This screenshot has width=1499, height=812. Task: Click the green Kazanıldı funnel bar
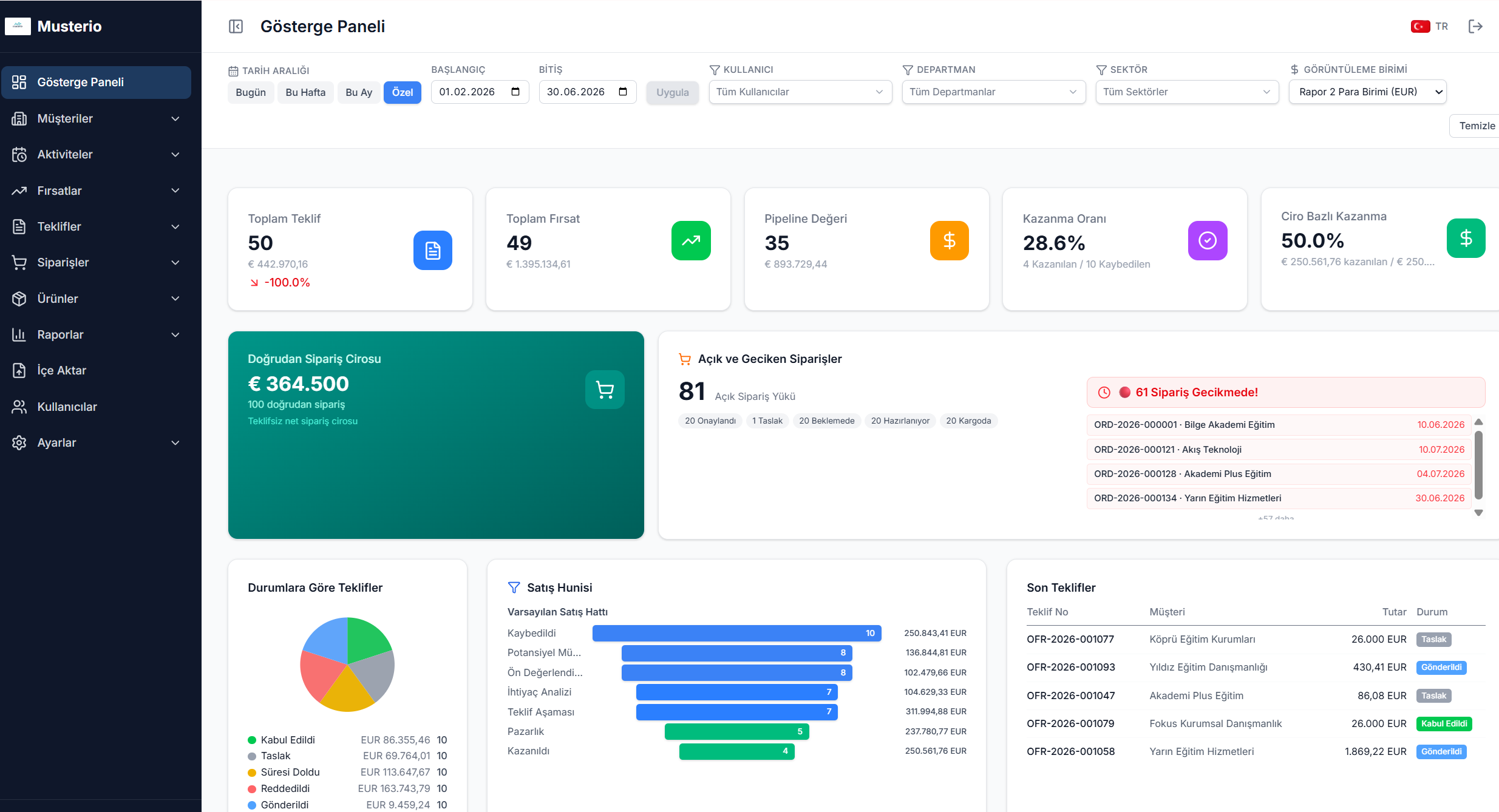click(x=736, y=751)
